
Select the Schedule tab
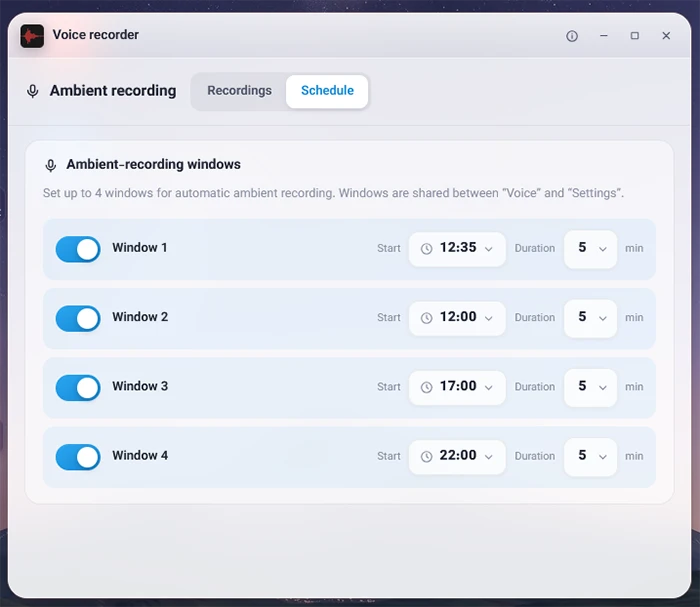(x=327, y=91)
